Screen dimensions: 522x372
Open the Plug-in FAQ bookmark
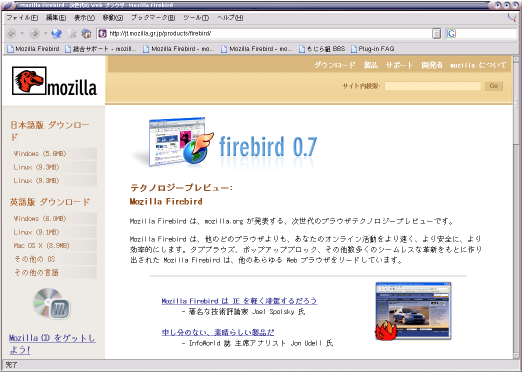(373, 49)
